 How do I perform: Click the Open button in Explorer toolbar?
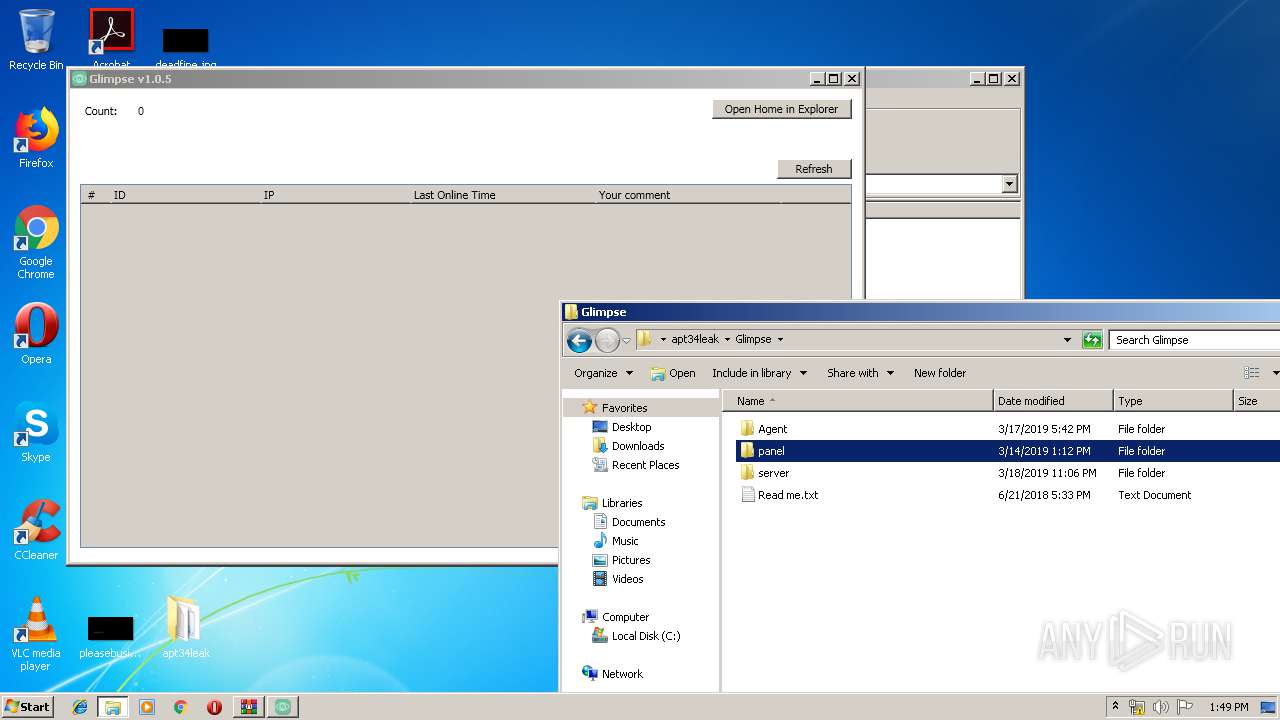(x=672, y=373)
